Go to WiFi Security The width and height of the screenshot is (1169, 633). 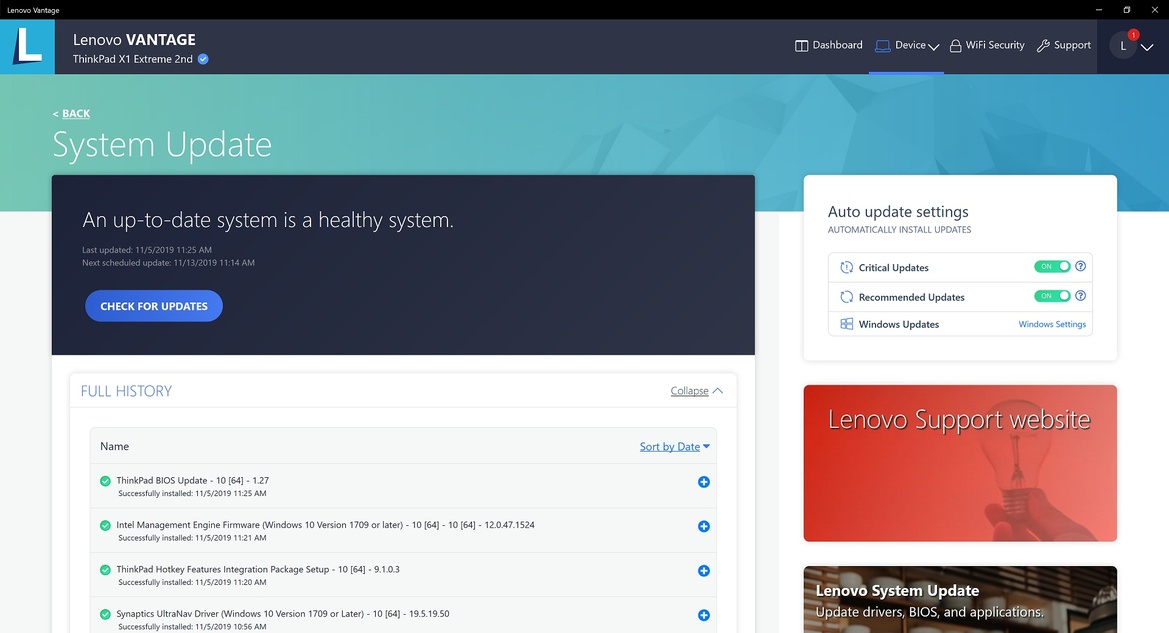pyautogui.click(x=987, y=45)
